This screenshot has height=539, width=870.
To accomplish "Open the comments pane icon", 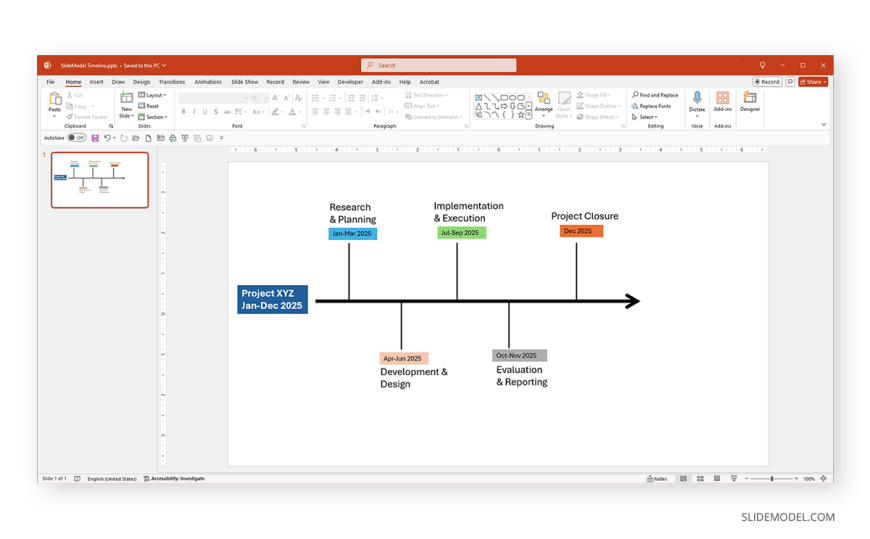I will (x=790, y=82).
